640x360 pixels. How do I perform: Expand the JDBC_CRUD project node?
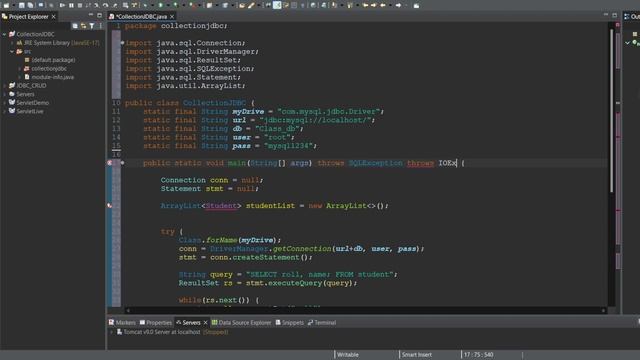(4, 86)
